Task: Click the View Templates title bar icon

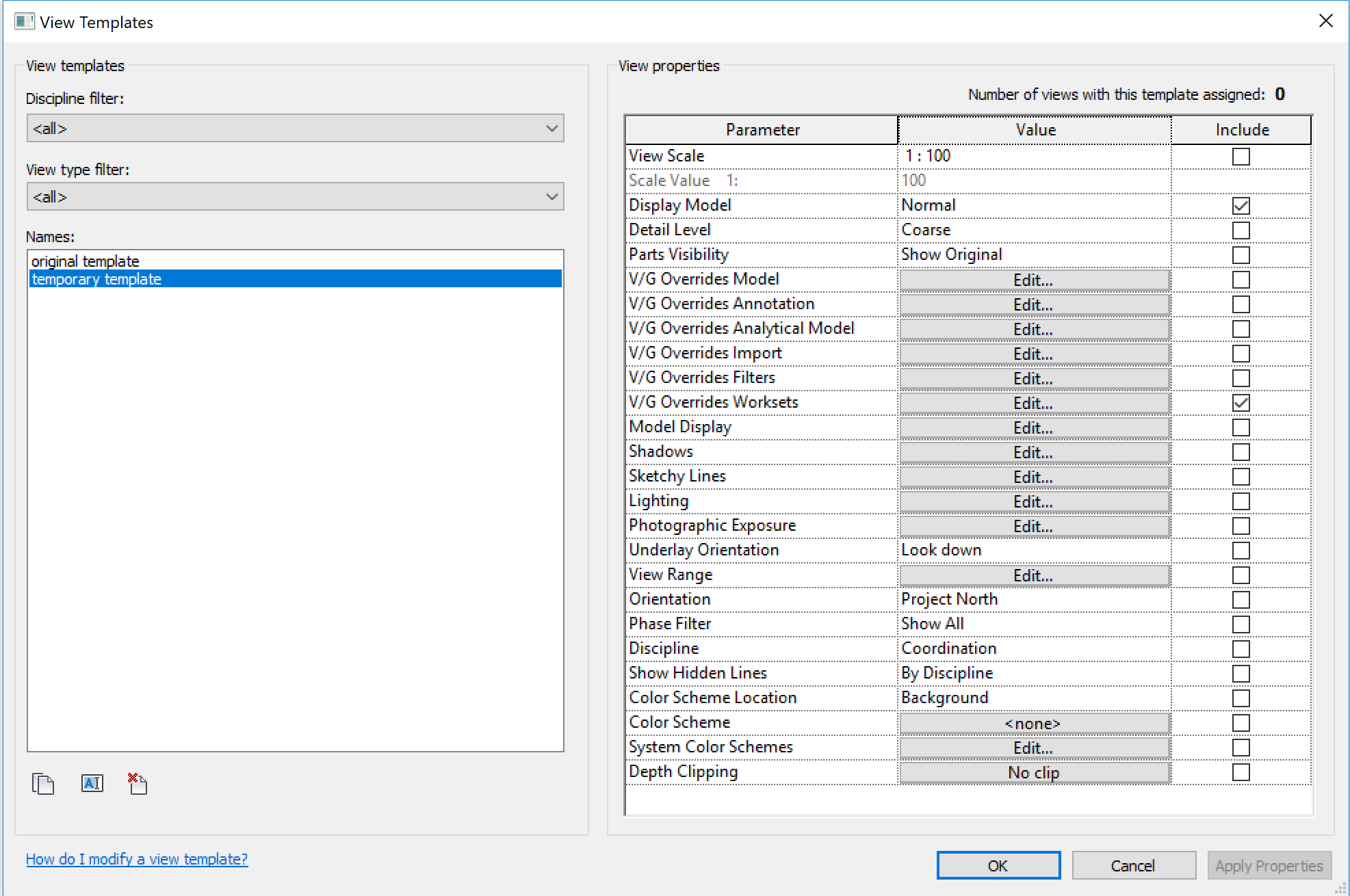Action: pyautogui.click(x=24, y=22)
